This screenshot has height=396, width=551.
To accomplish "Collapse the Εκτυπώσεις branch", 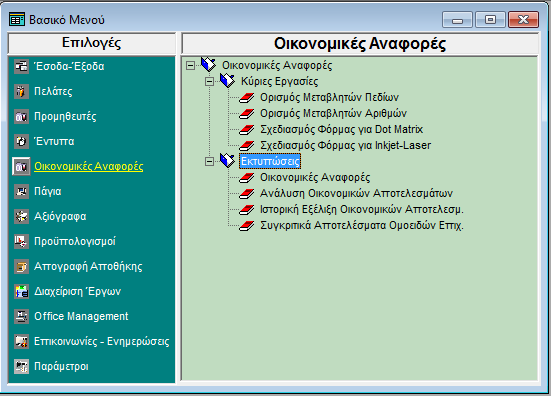I will (209, 162).
